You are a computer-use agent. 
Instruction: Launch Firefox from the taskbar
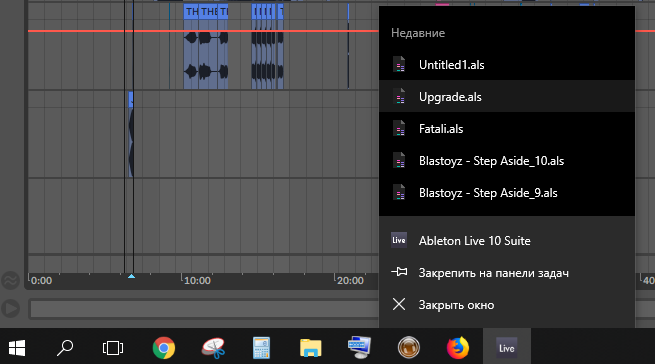(x=458, y=347)
